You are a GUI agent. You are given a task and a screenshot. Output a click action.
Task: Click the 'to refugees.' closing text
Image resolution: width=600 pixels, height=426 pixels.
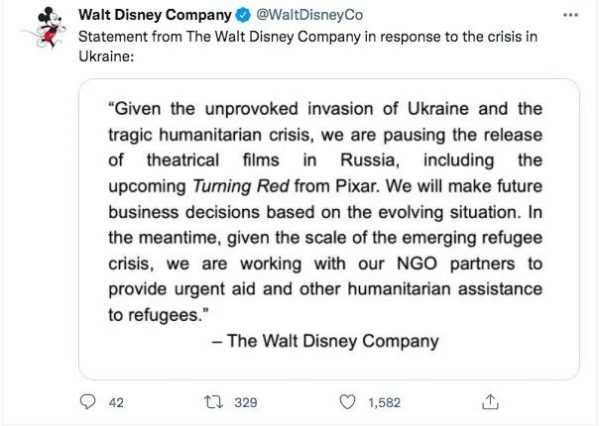click(x=159, y=315)
